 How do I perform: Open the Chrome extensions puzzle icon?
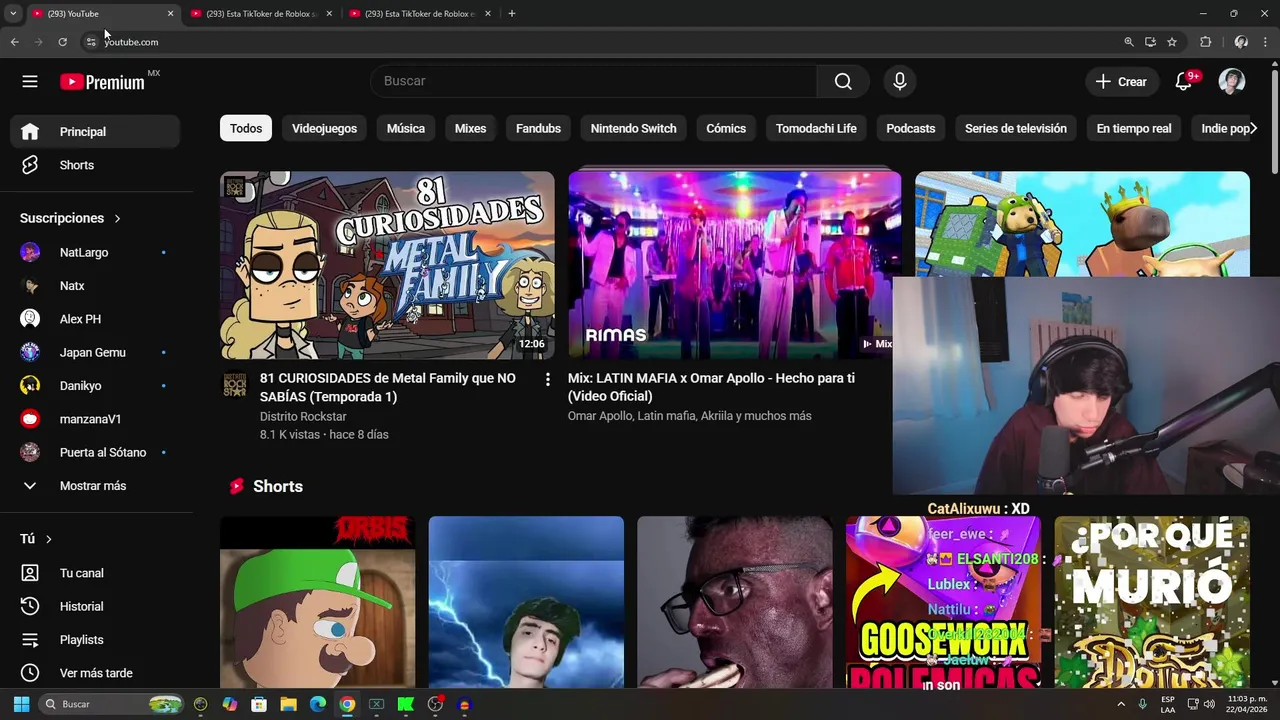click(1205, 42)
